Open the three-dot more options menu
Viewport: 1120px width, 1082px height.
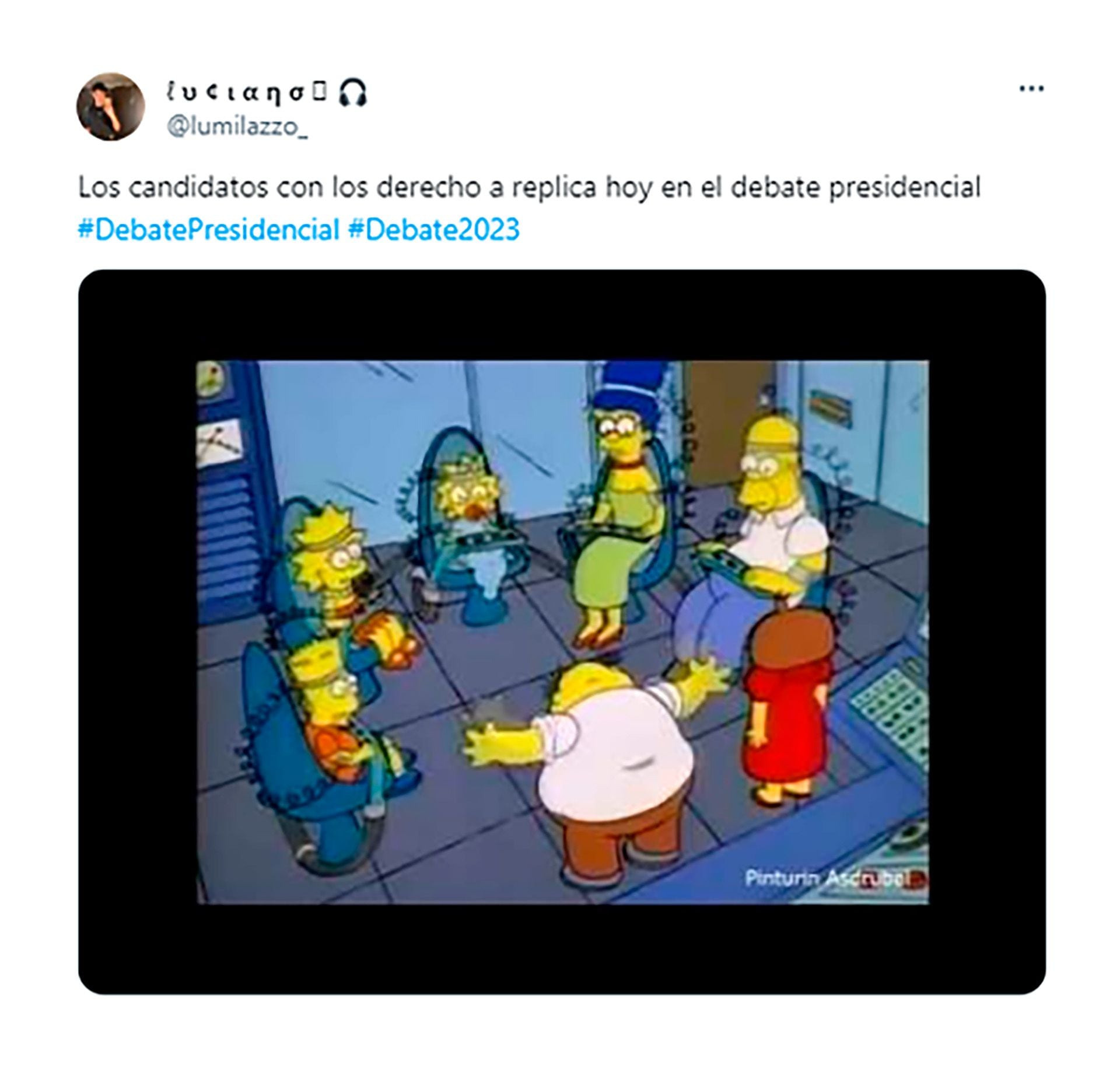pyautogui.click(x=1031, y=89)
